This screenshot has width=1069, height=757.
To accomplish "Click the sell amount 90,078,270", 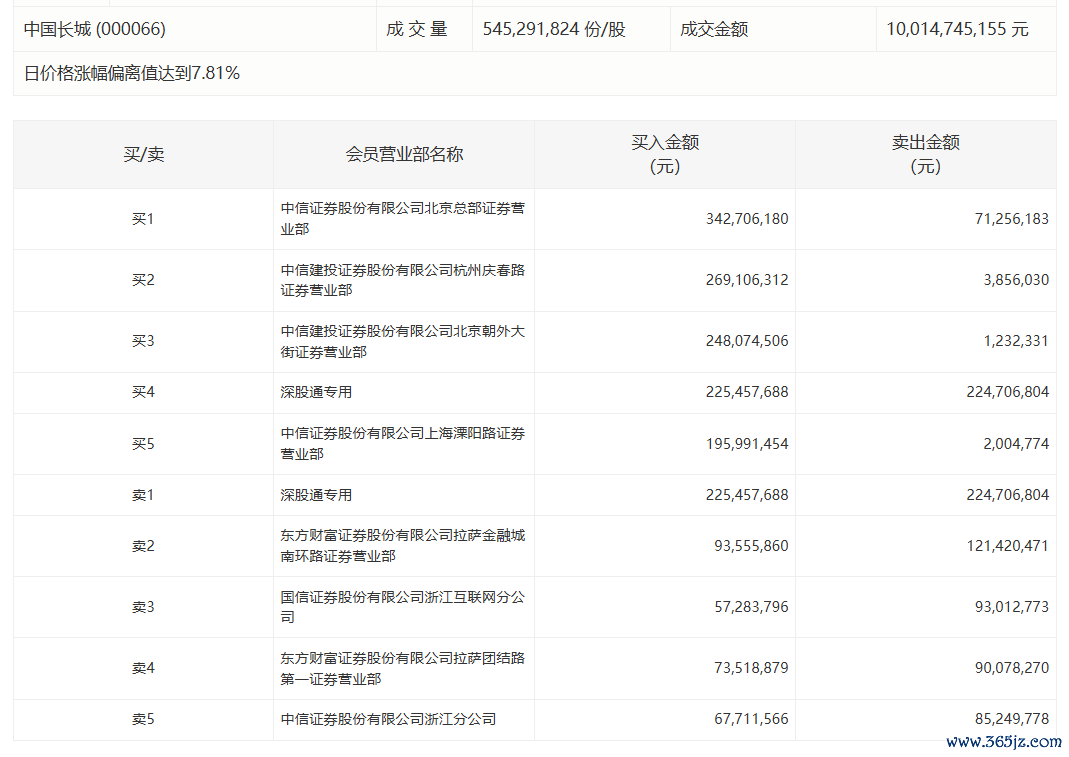I will (x=1012, y=668).
